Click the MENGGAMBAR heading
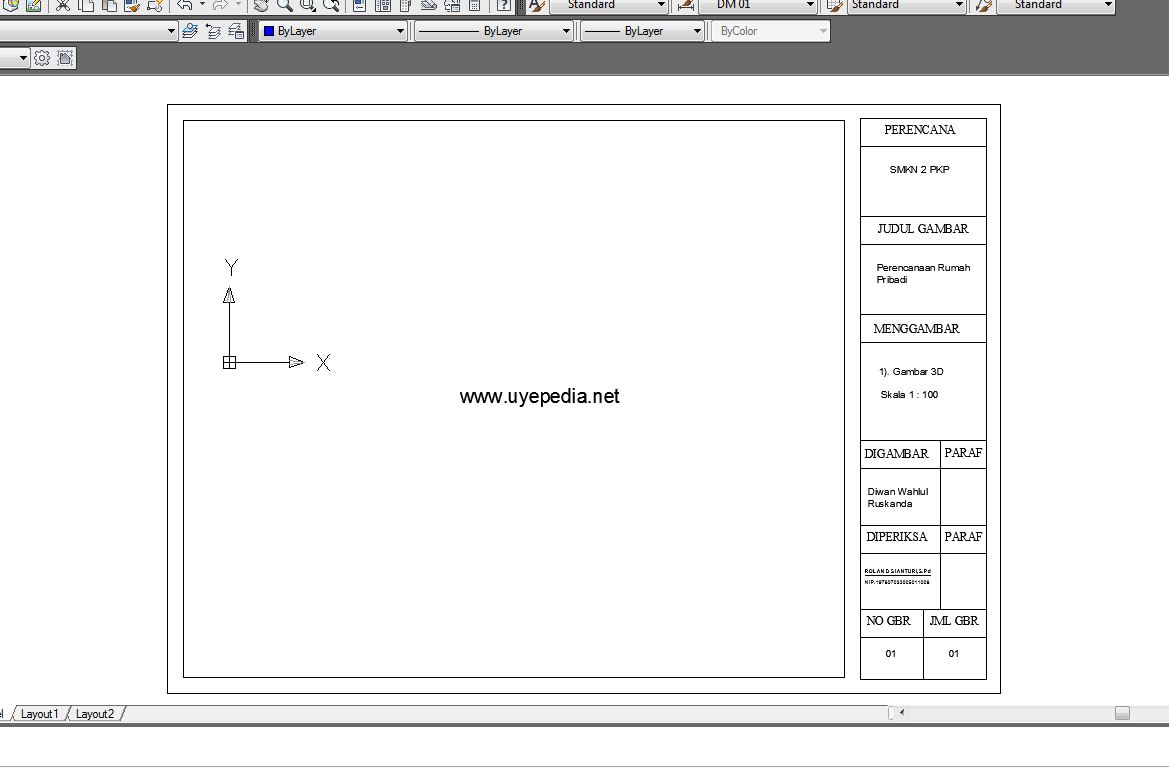This screenshot has height=783, width=1169. point(916,329)
